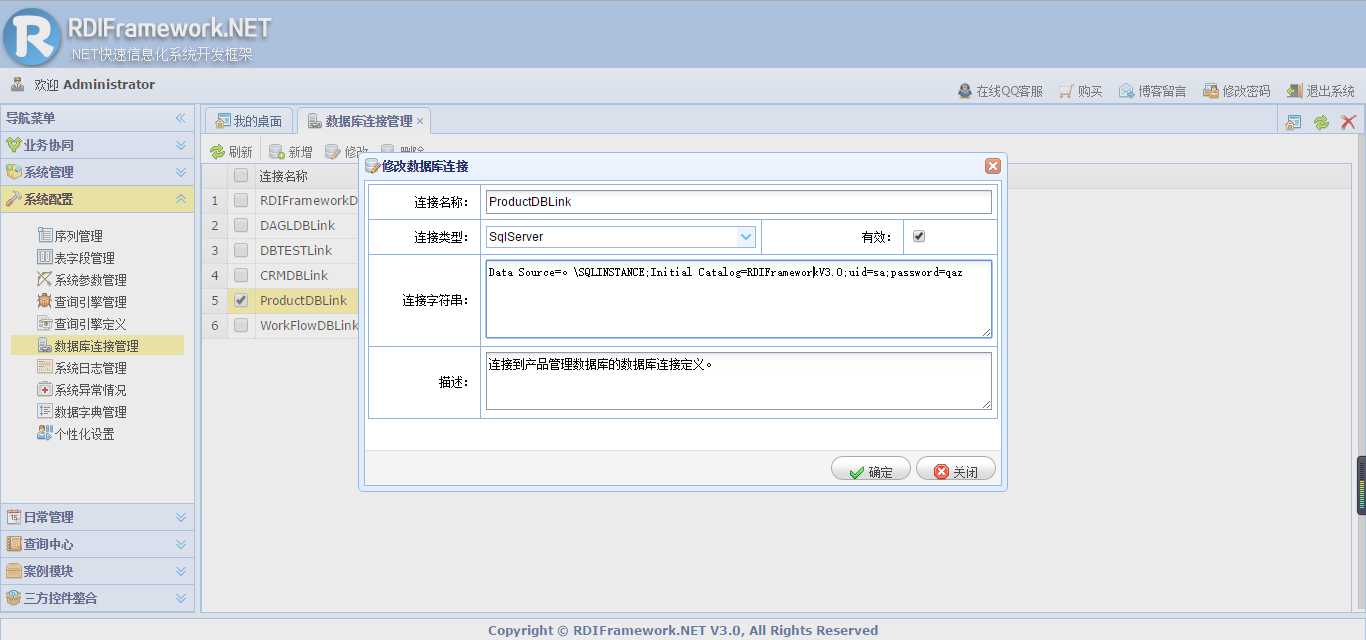Open 序列管理 in the sidebar
The height and width of the screenshot is (640, 1366).
click(70, 236)
